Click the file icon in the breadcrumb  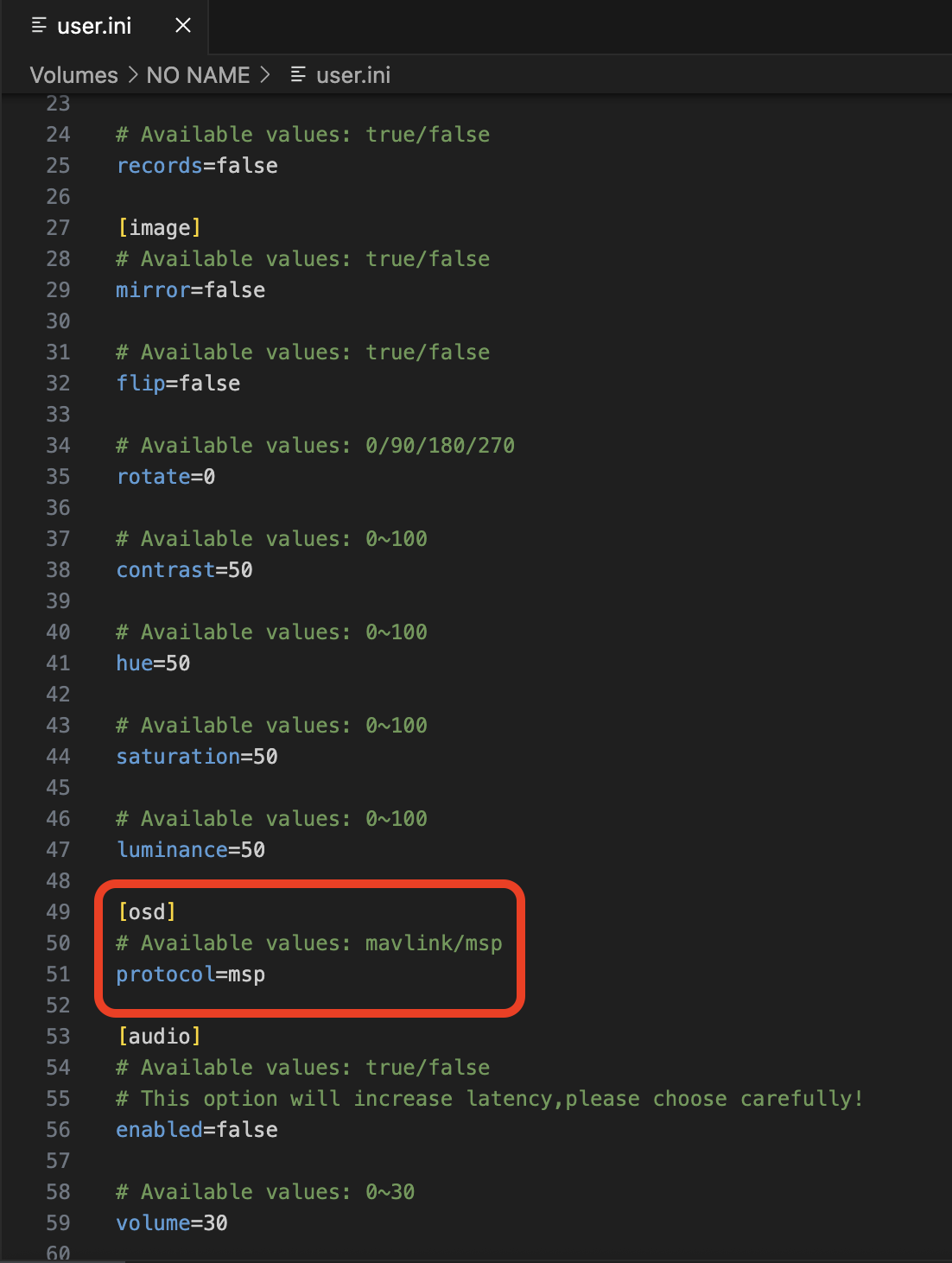click(298, 75)
